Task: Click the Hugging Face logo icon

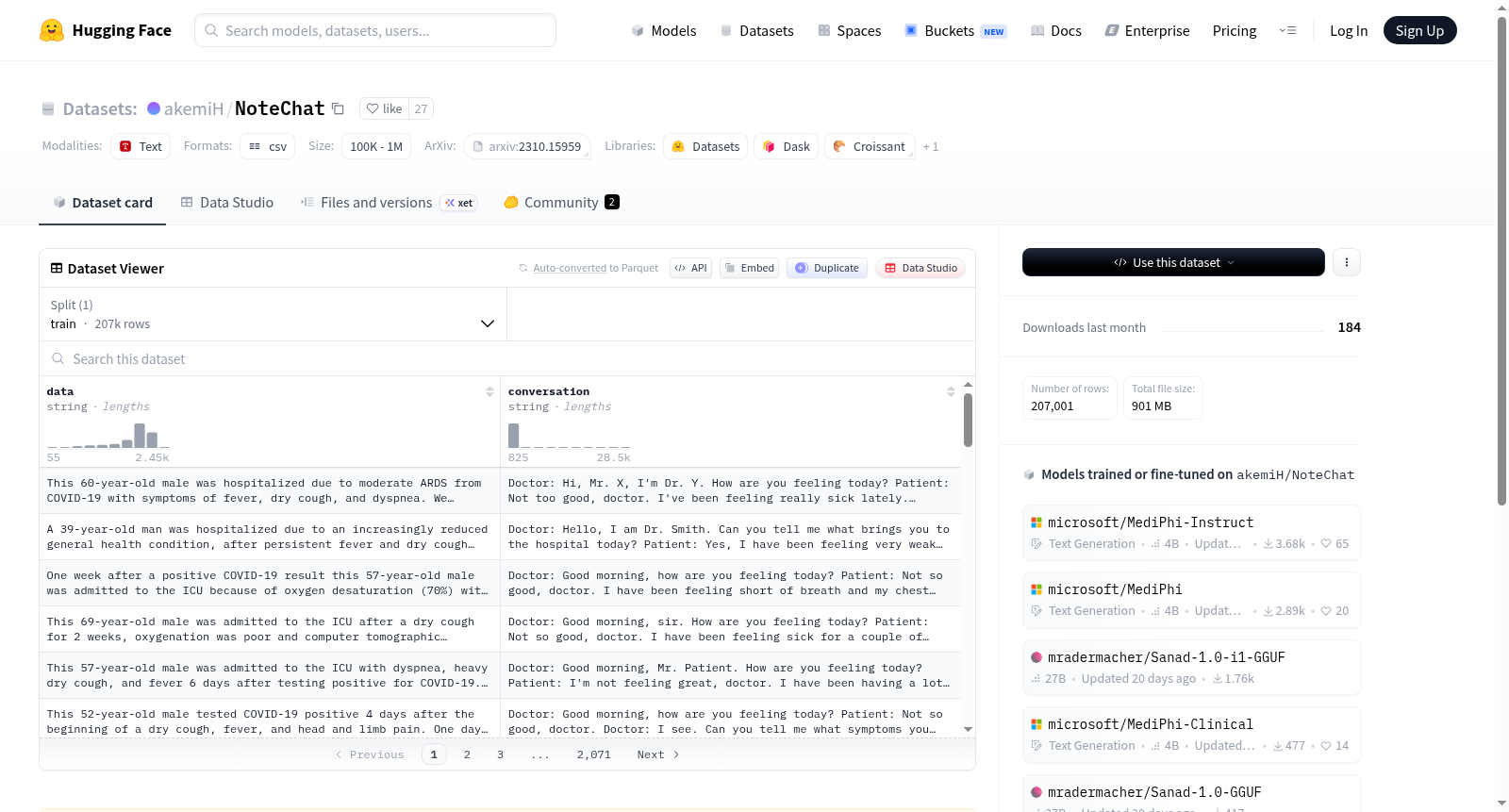Action: tap(52, 30)
